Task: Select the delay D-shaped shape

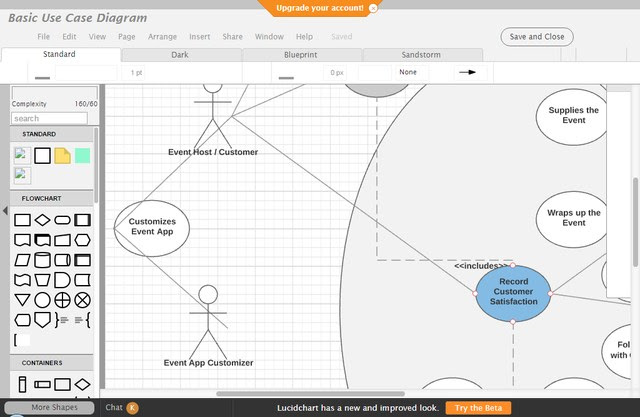Action: coord(62,280)
